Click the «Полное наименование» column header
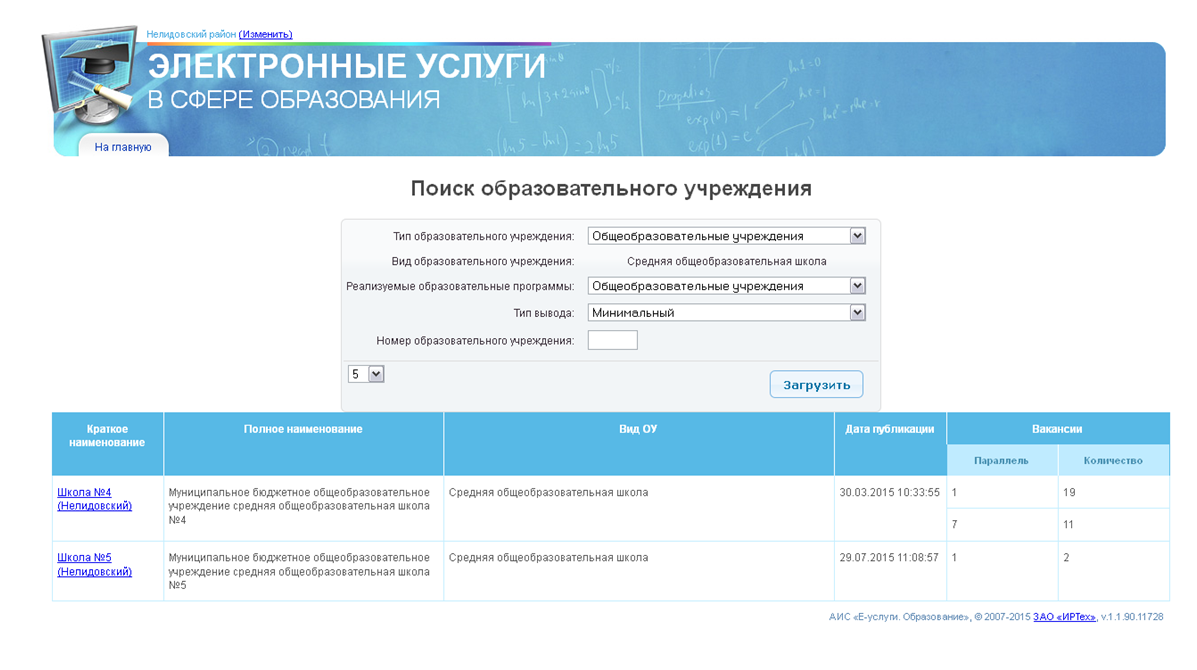1197x670 pixels. point(303,429)
